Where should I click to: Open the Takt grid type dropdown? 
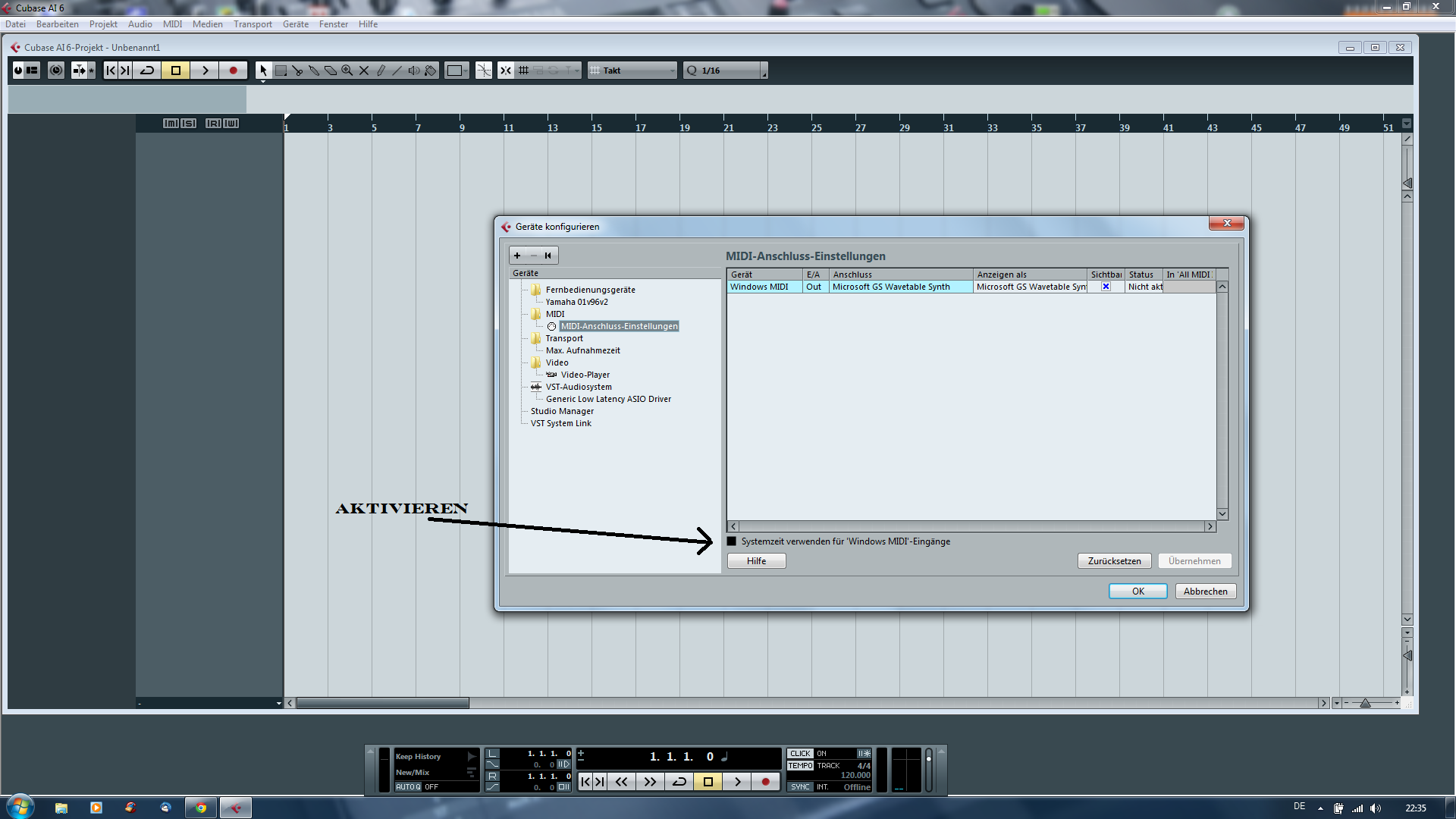tap(632, 71)
